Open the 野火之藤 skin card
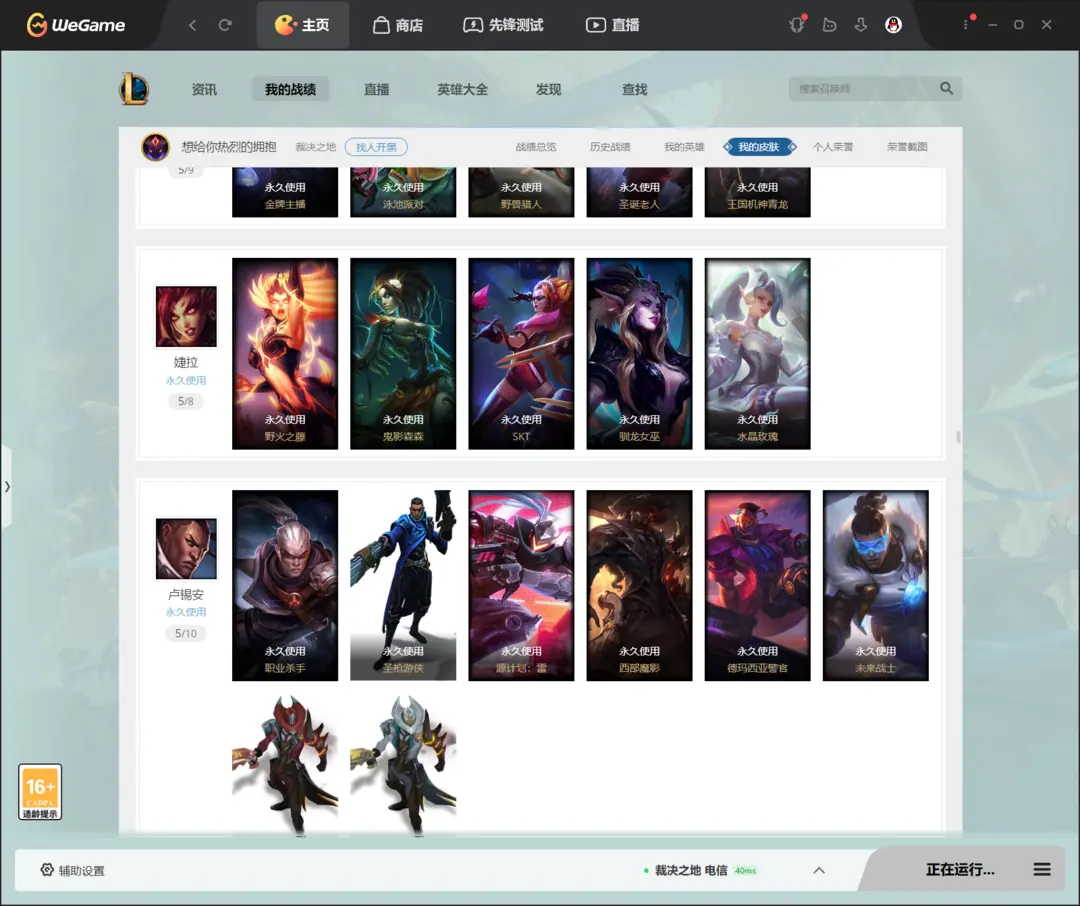The width and height of the screenshot is (1080, 906). [x=285, y=353]
